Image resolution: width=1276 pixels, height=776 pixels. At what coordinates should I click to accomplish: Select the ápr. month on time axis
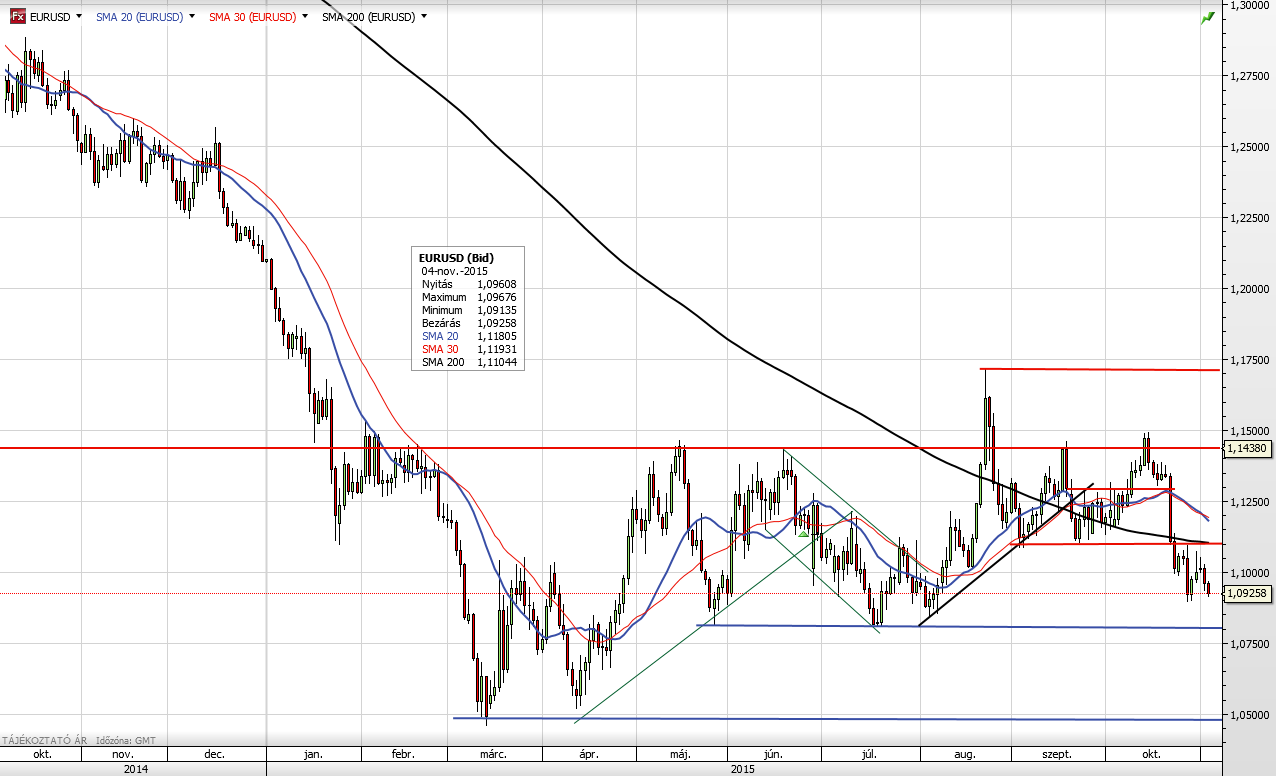point(588,754)
